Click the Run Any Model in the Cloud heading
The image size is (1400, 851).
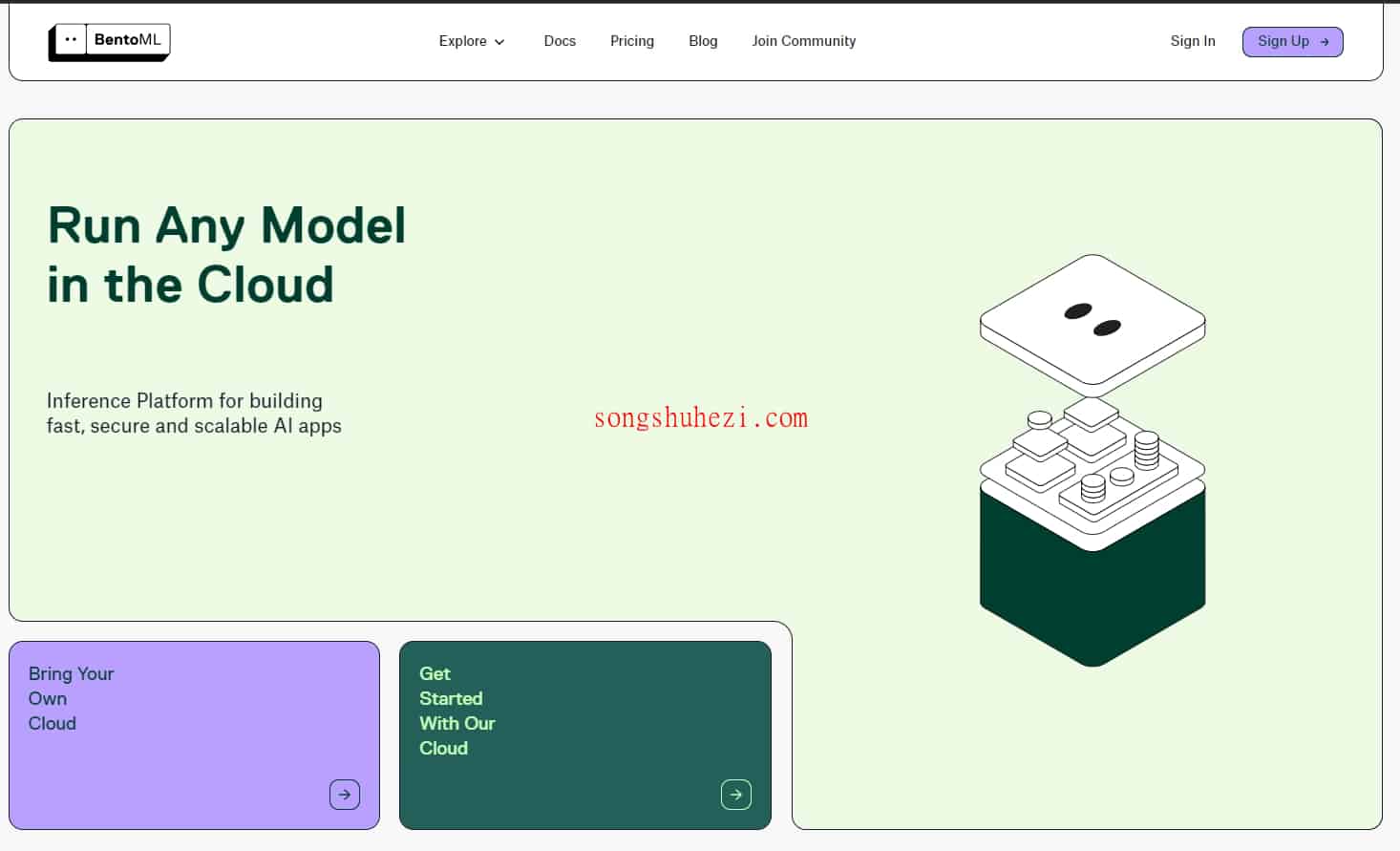[227, 255]
